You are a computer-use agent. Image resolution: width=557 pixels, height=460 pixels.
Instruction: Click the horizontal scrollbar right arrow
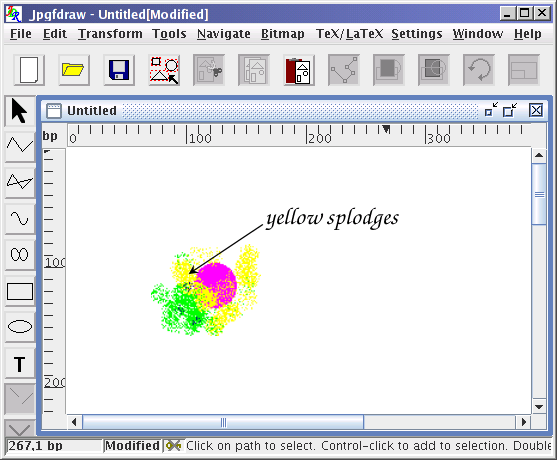pos(524,422)
